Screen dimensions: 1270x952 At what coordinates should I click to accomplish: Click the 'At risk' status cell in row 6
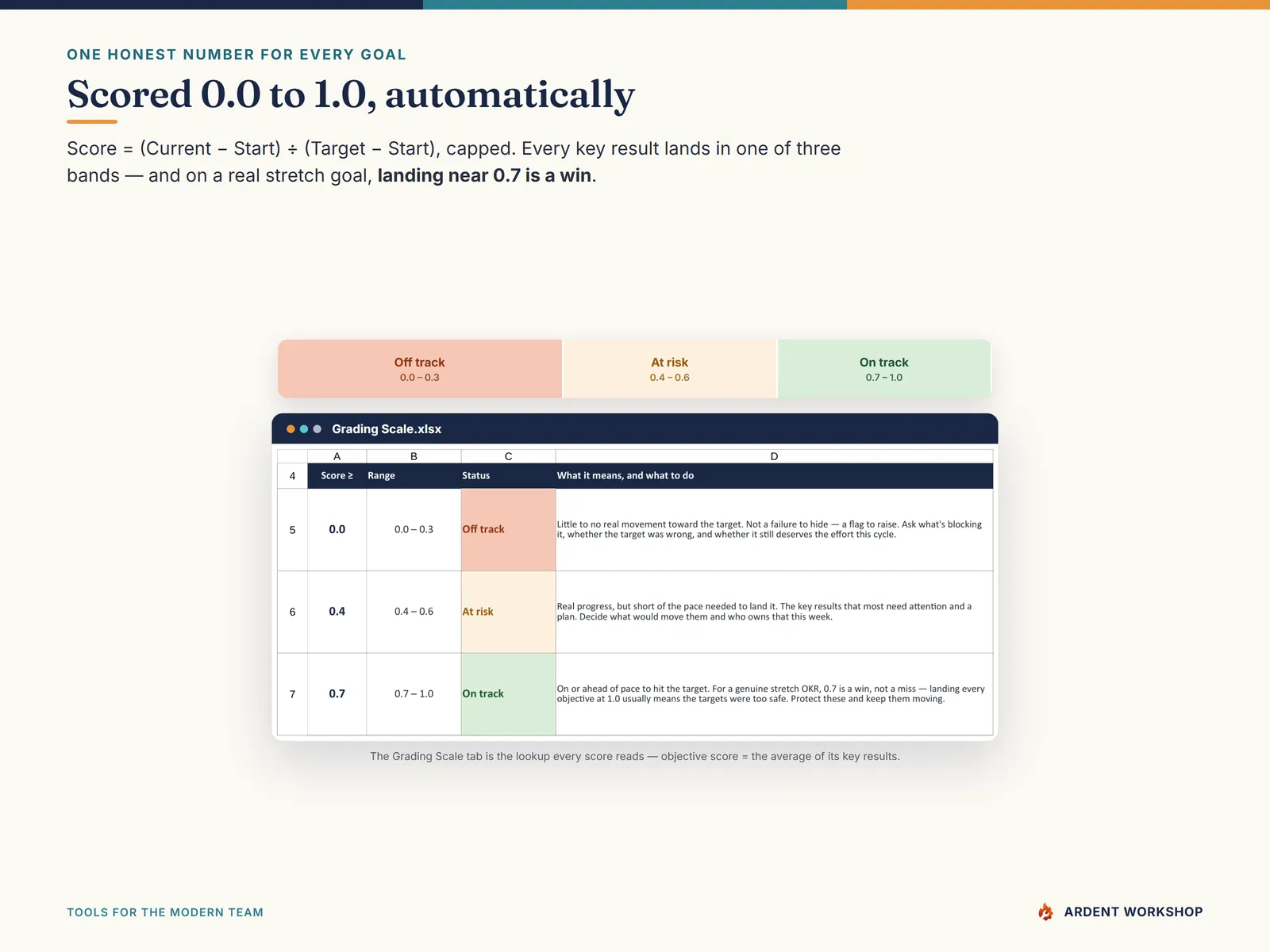coord(508,612)
